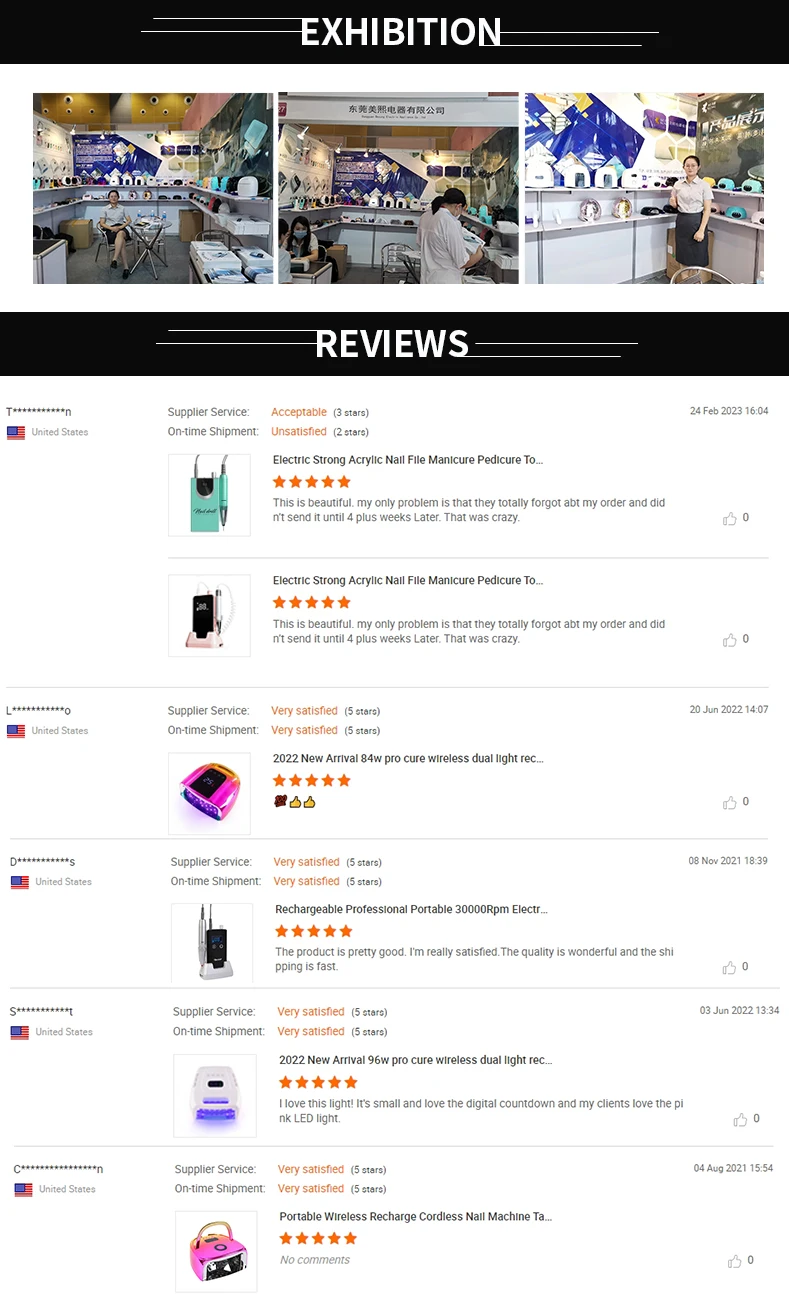
Task: Click US flag beside reviewer C****************n
Action: pyautogui.click(x=23, y=1190)
